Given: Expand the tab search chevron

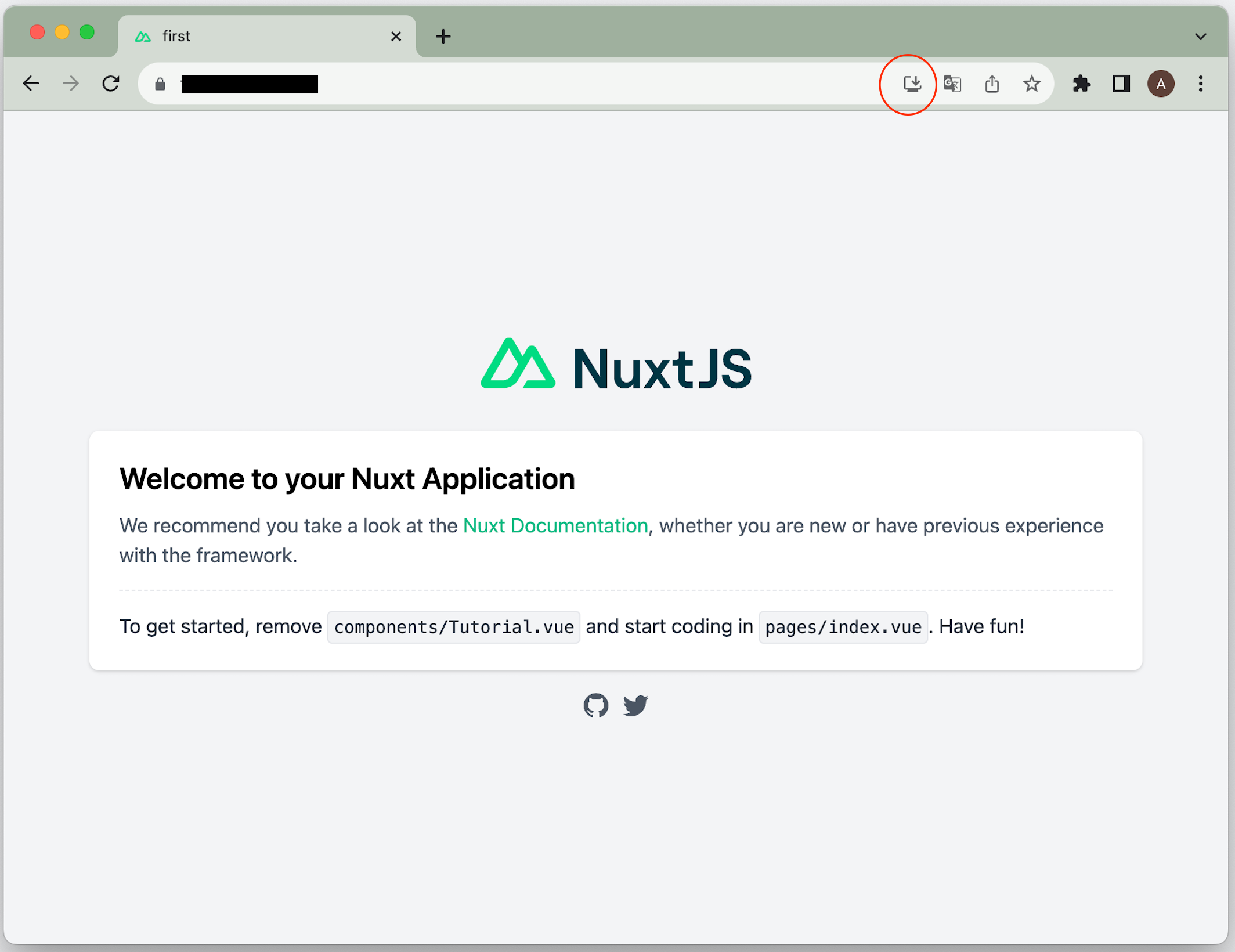Looking at the screenshot, I should point(1201,37).
